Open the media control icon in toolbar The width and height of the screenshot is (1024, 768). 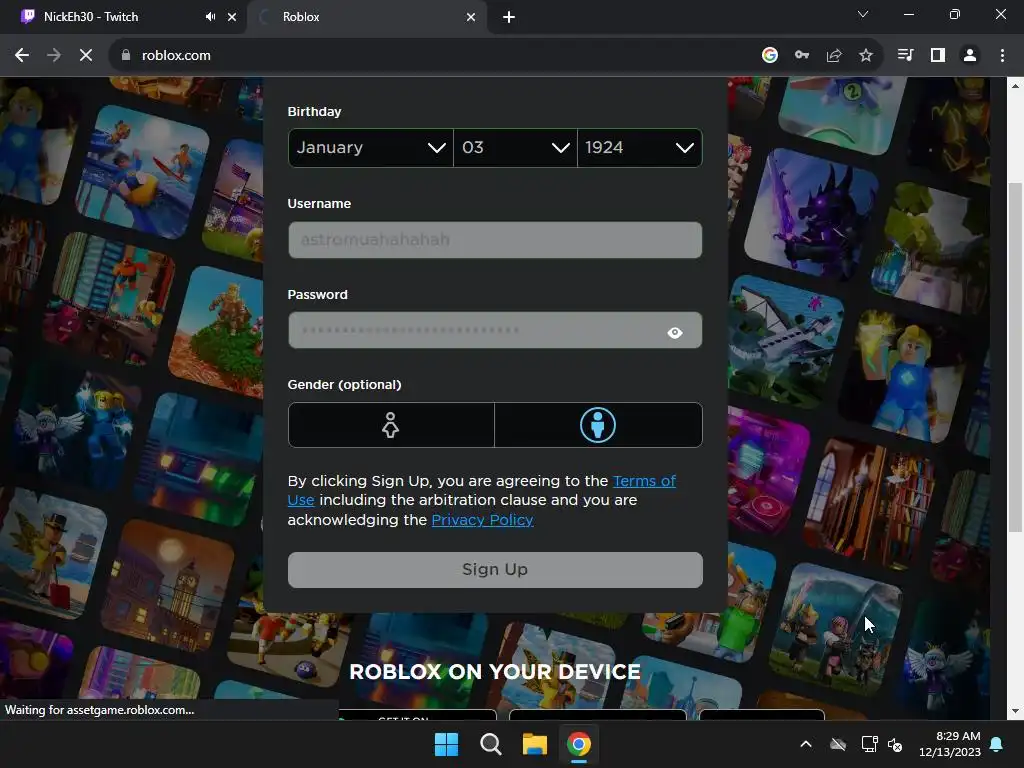click(906, 56)
